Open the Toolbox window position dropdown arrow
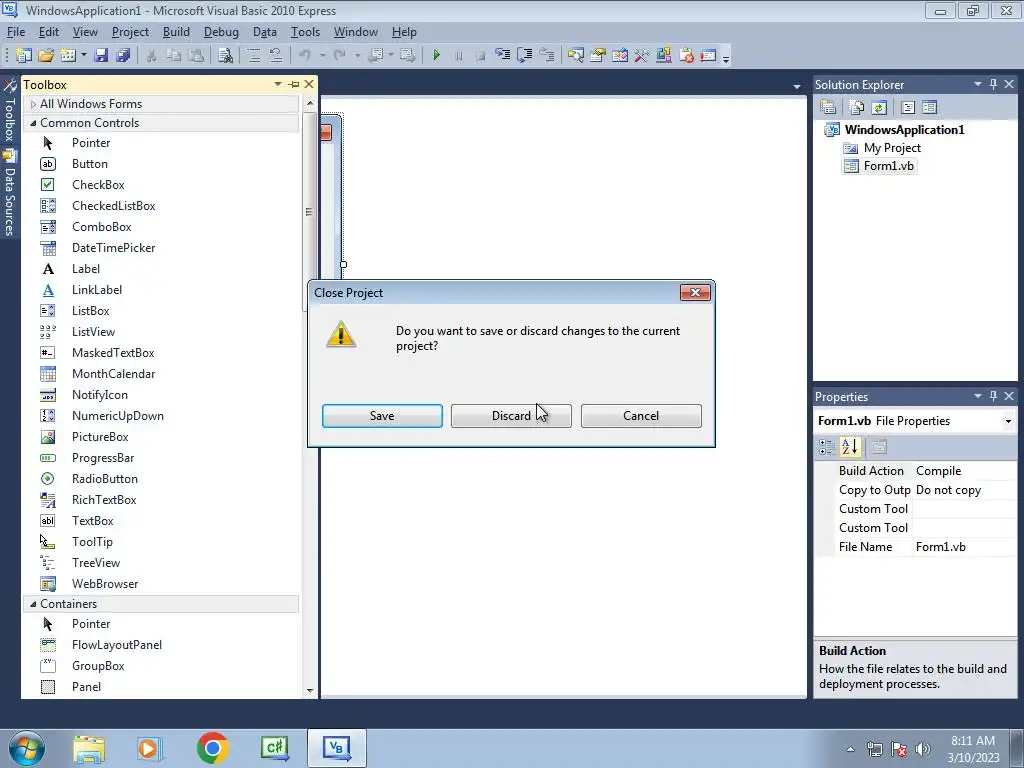1024x768 pixels. pyautogui.click(x=278, y=84)
